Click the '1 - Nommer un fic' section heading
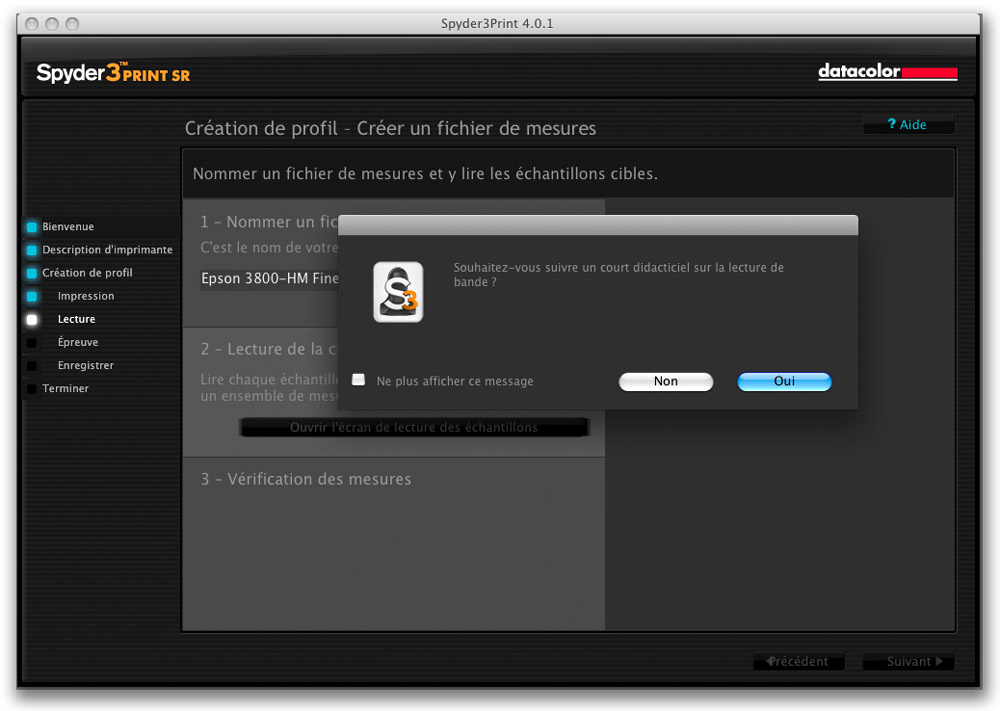Screen dimensions: 1000x711 [268, 222]
